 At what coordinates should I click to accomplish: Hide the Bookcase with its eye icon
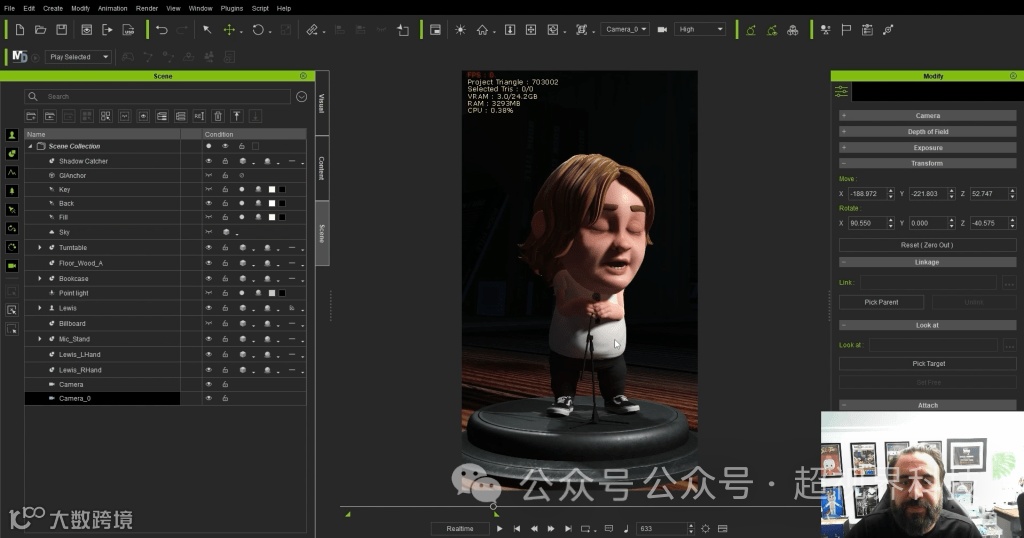point(209,278)
